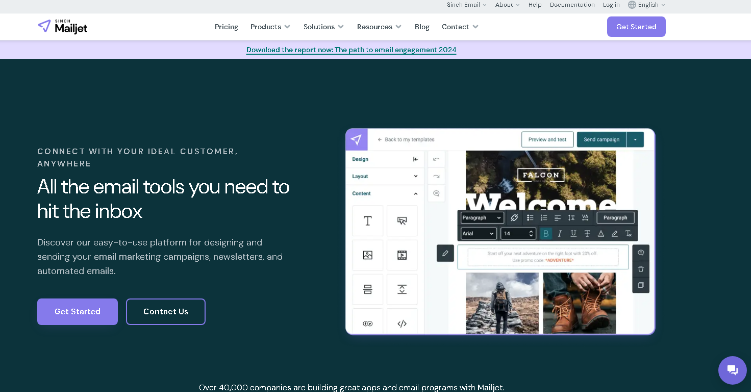Open the email engagement 2024 report link
Screen dimensions: 751x392
pos(351,50)
